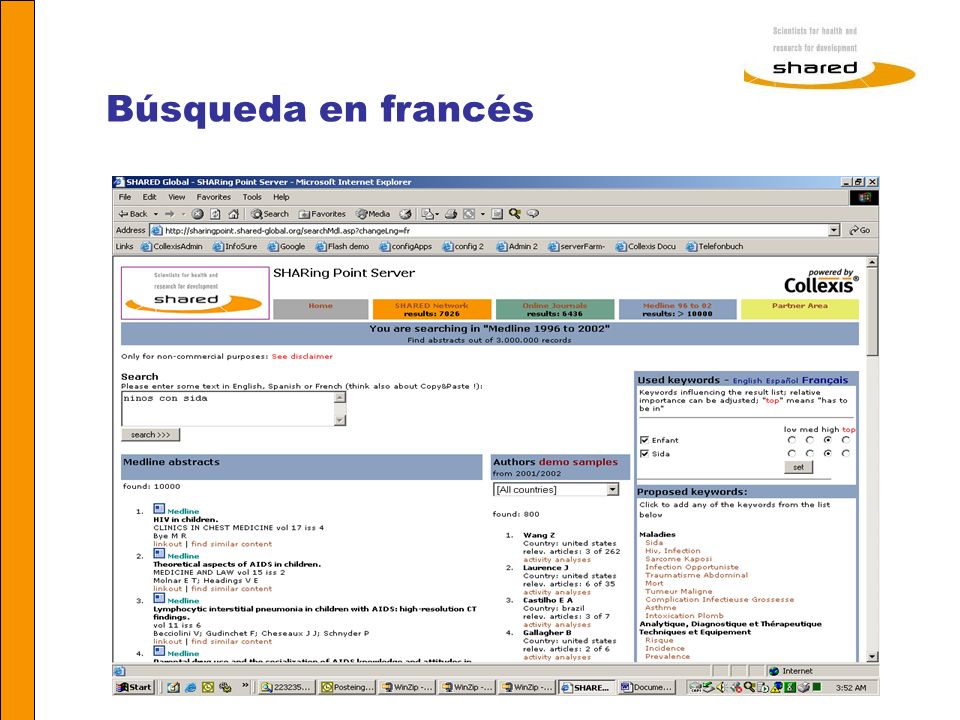Select top importance for Enfant
960x720 pixels.
(846, 440)
